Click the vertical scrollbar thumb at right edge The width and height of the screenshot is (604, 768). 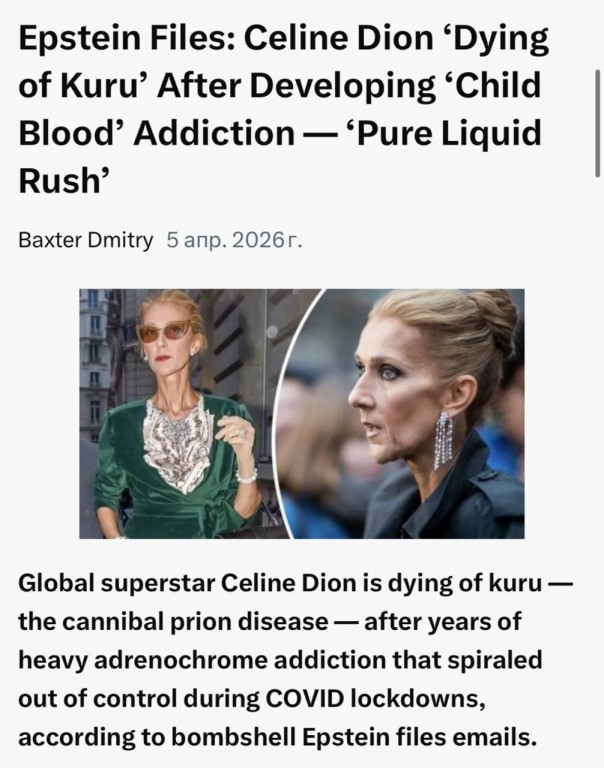(x=597, y=123)
